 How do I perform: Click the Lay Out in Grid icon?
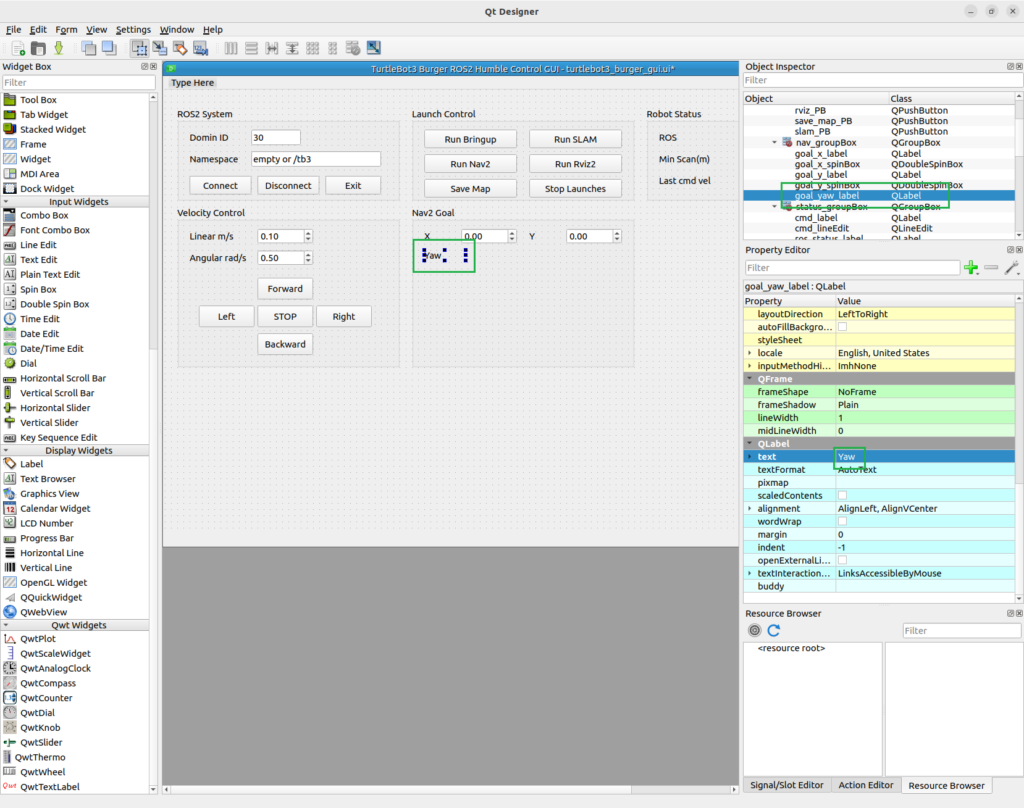click(x=312, y=48)
